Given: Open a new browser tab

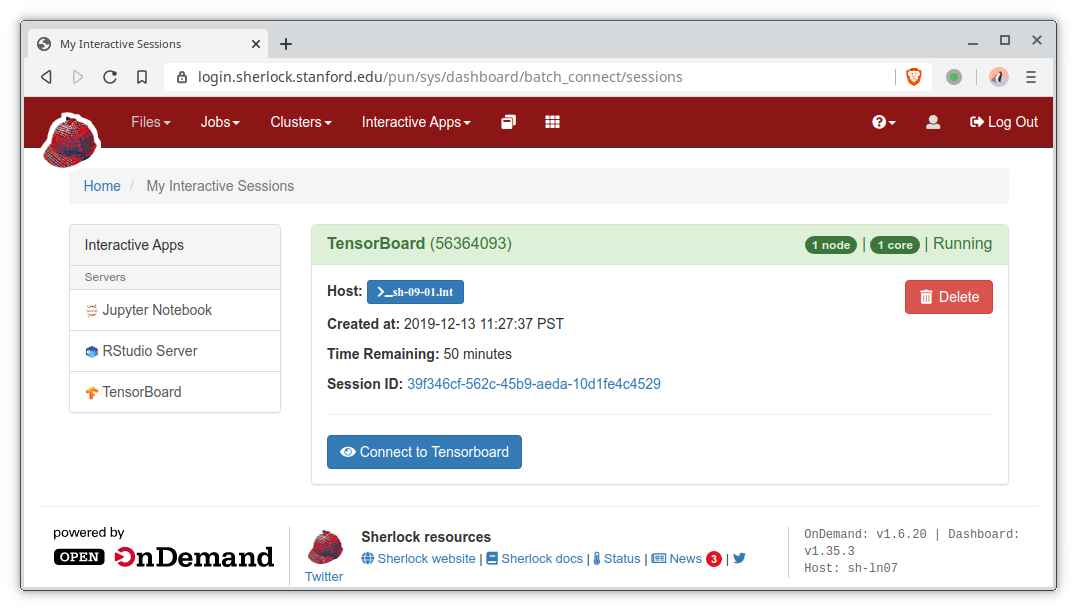Looking at the screenshot, I should (x=286, y=44).
